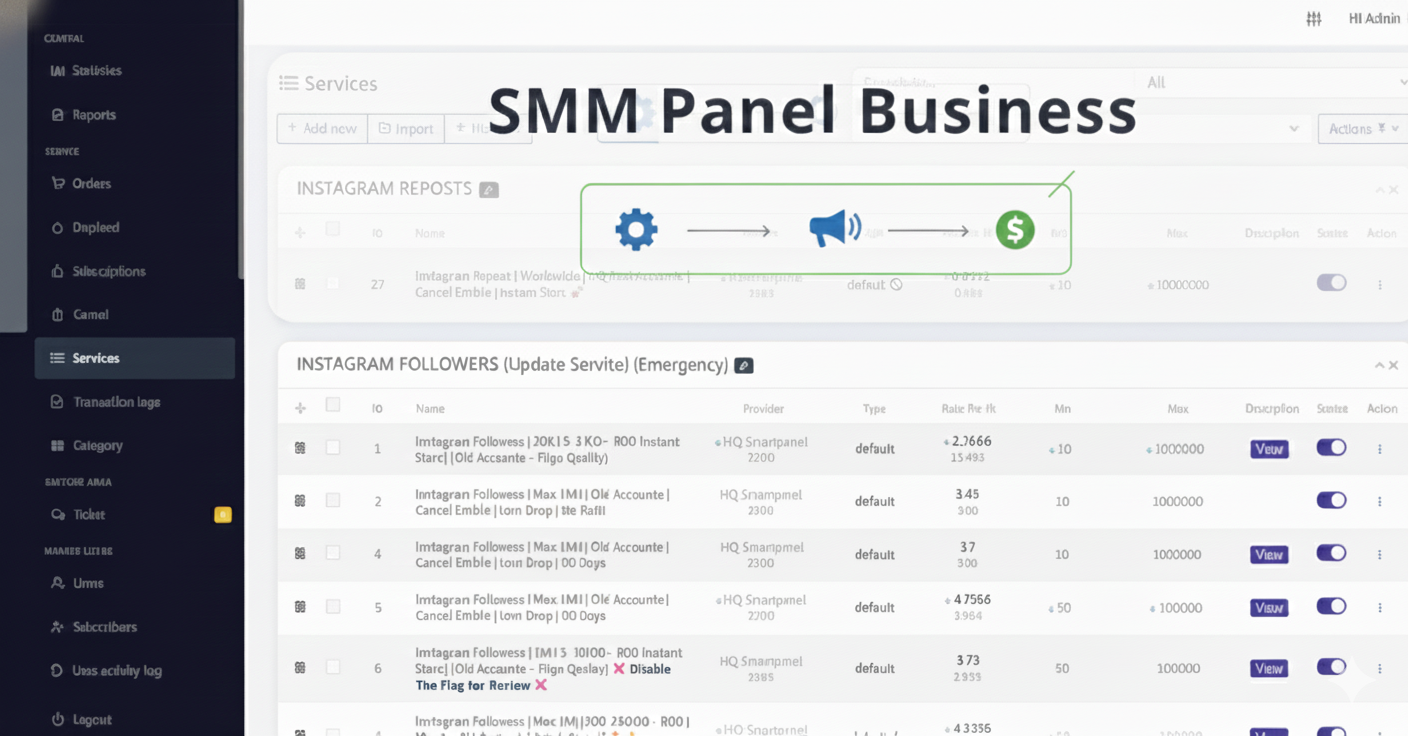Click the Add new button
This screenshot has width=1408, height=736.
[322, 128]
